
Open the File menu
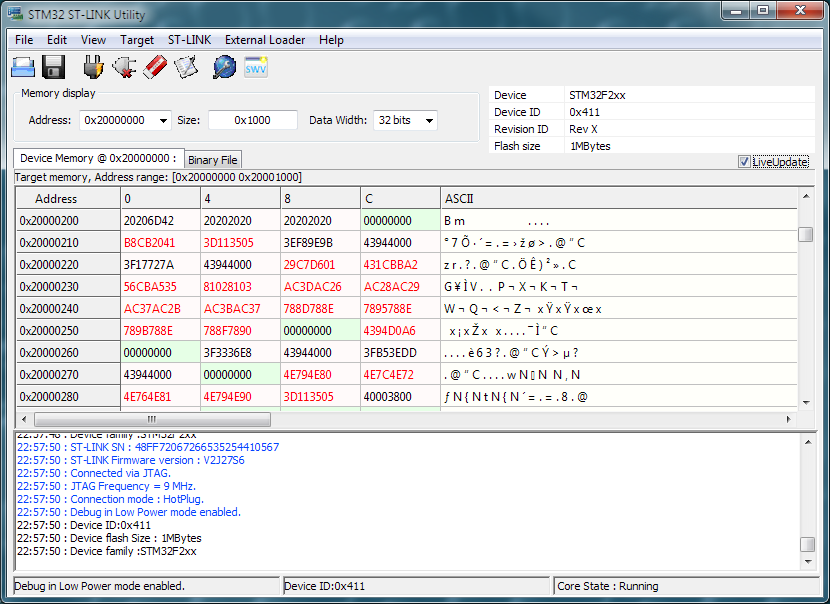tap(24, 40)
